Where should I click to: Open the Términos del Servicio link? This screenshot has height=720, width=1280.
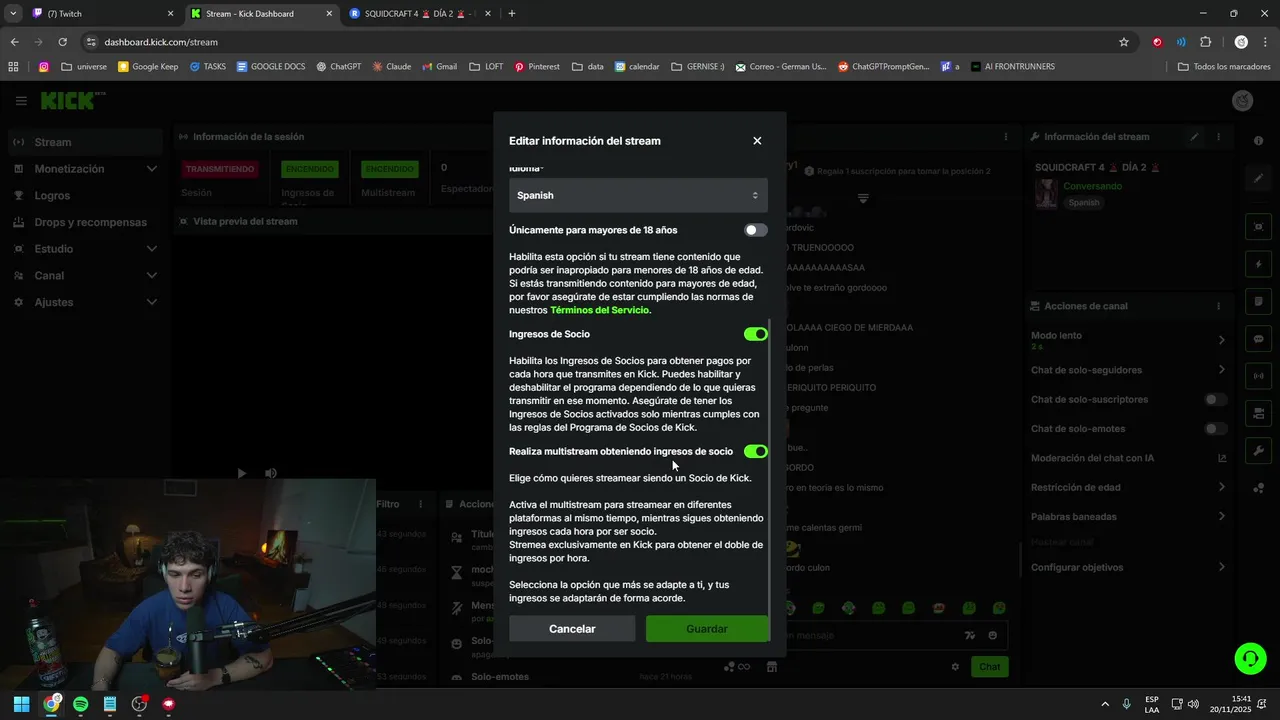[x=600, y=310]
